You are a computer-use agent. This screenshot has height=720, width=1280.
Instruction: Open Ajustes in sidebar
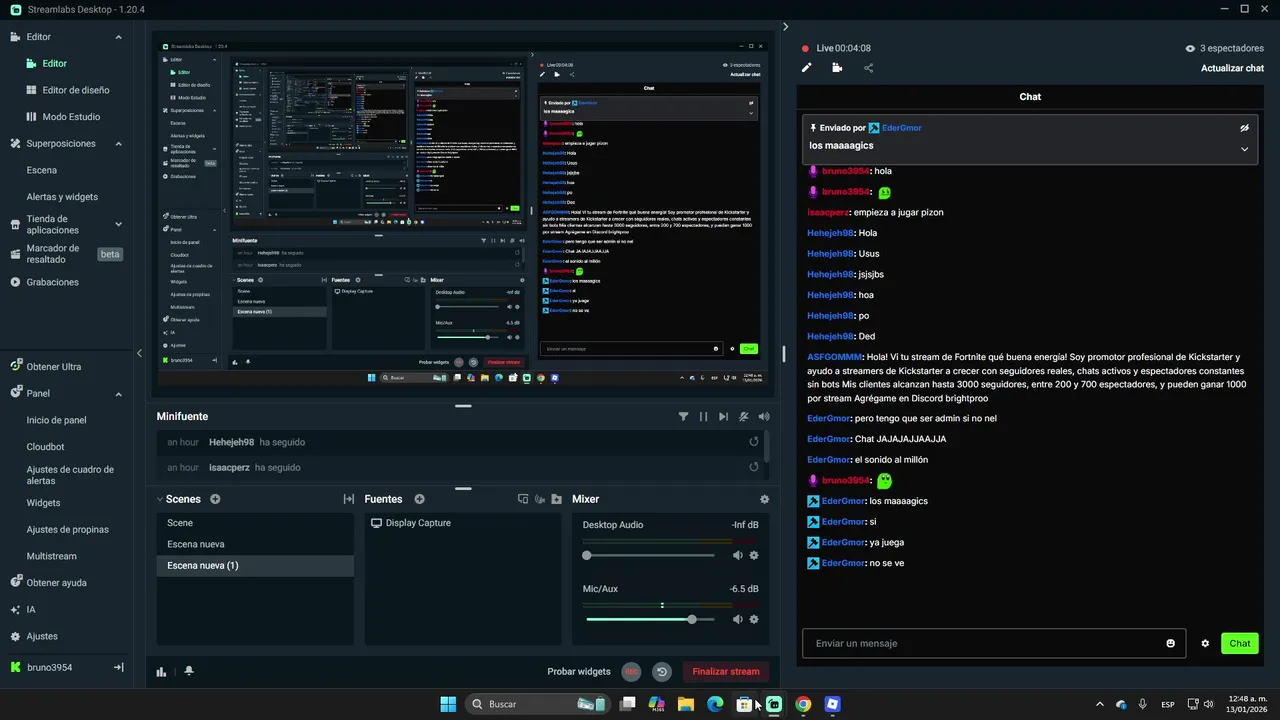[x=42, y=636]
